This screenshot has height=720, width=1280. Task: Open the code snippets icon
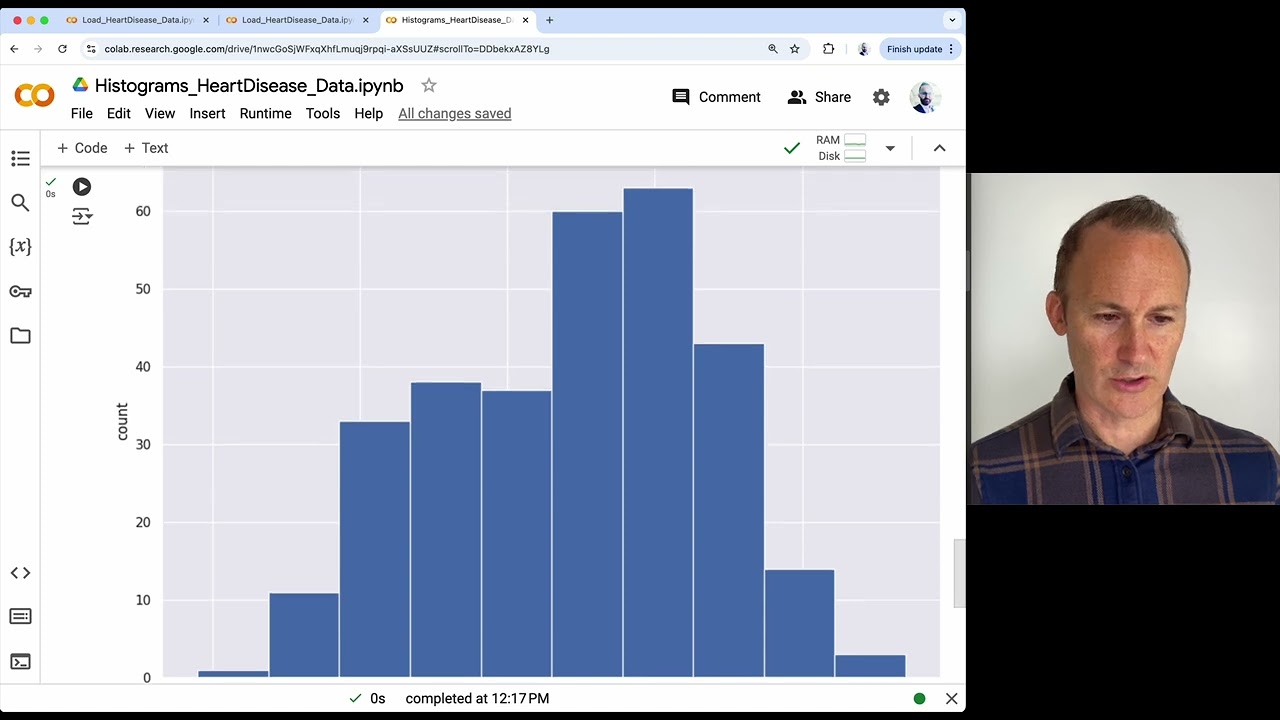point(20,573)
